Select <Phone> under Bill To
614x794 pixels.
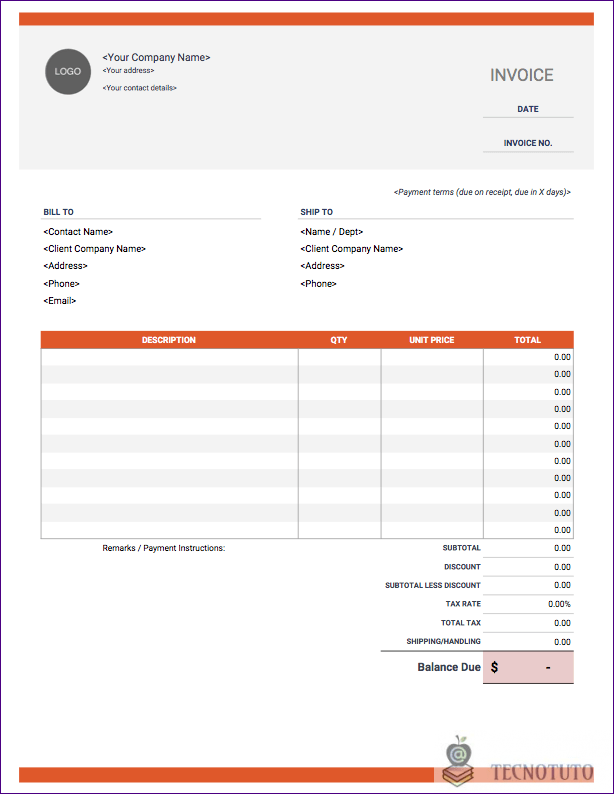click(x=61, y=284)
